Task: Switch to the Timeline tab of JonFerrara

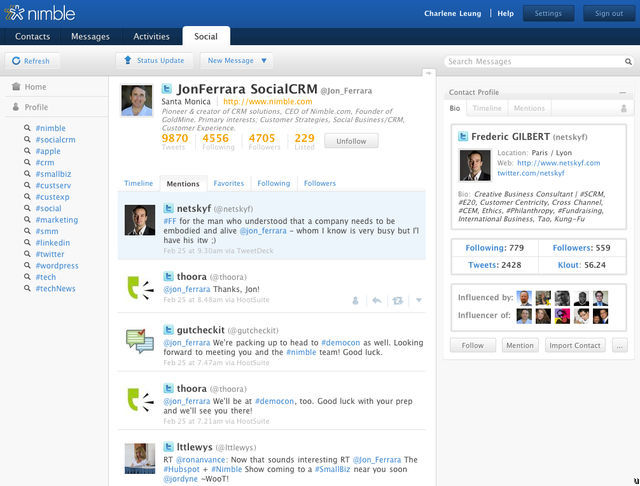Action: tap(139, 183)
